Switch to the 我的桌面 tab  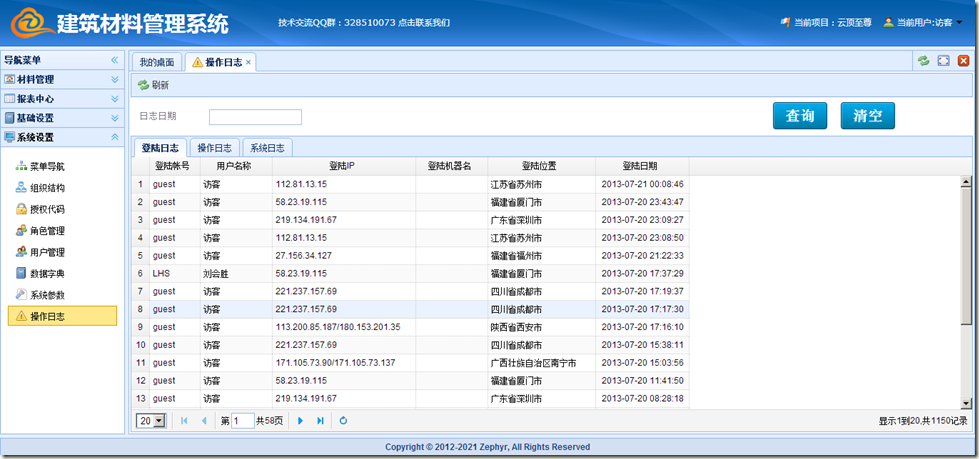coord(157,63)
